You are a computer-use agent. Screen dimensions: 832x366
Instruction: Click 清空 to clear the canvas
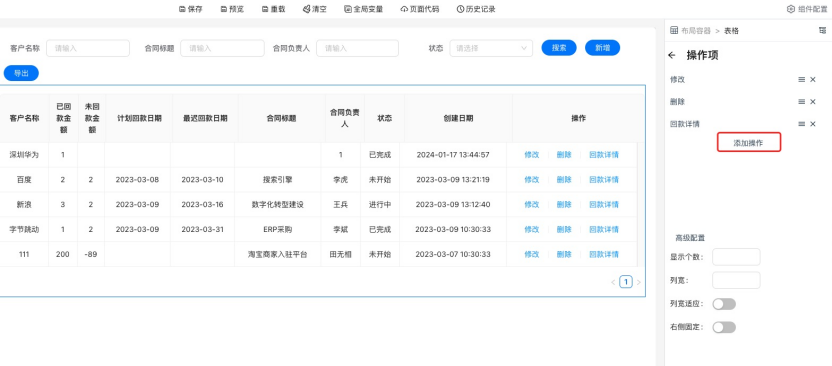tap(315, 9)
